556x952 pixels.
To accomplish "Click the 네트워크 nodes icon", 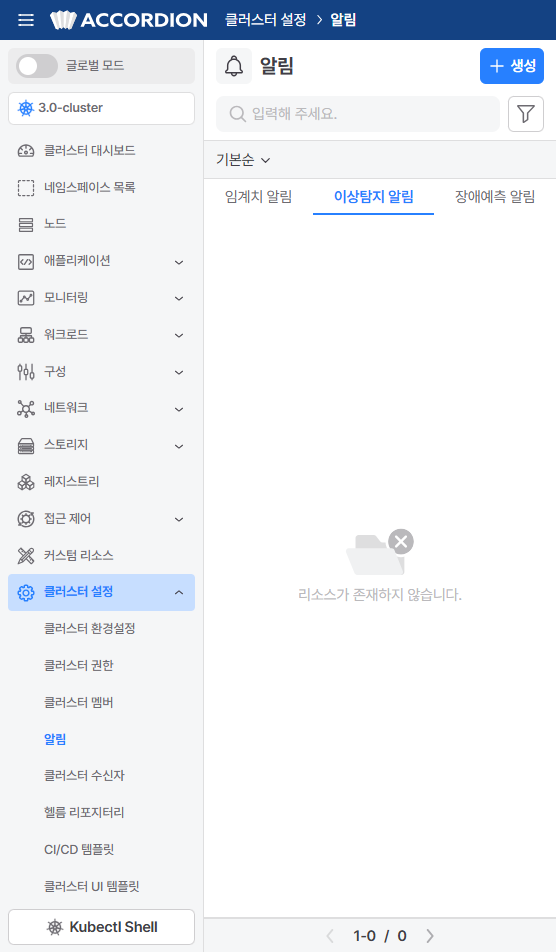I will pyautogui.click(x=25, y=409).
